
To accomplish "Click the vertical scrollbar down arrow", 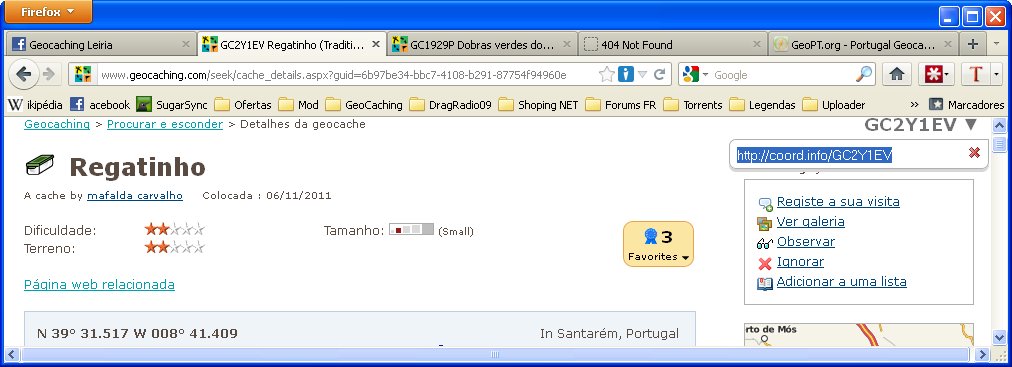I will tap(999, 337).
